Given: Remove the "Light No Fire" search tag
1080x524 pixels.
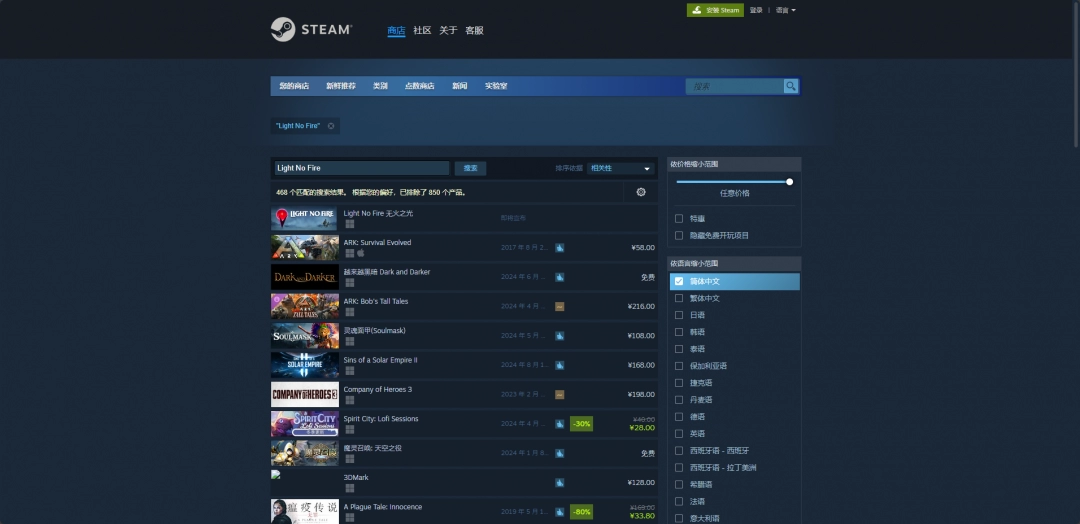Looking at the screenshot, I should [331, 126].
